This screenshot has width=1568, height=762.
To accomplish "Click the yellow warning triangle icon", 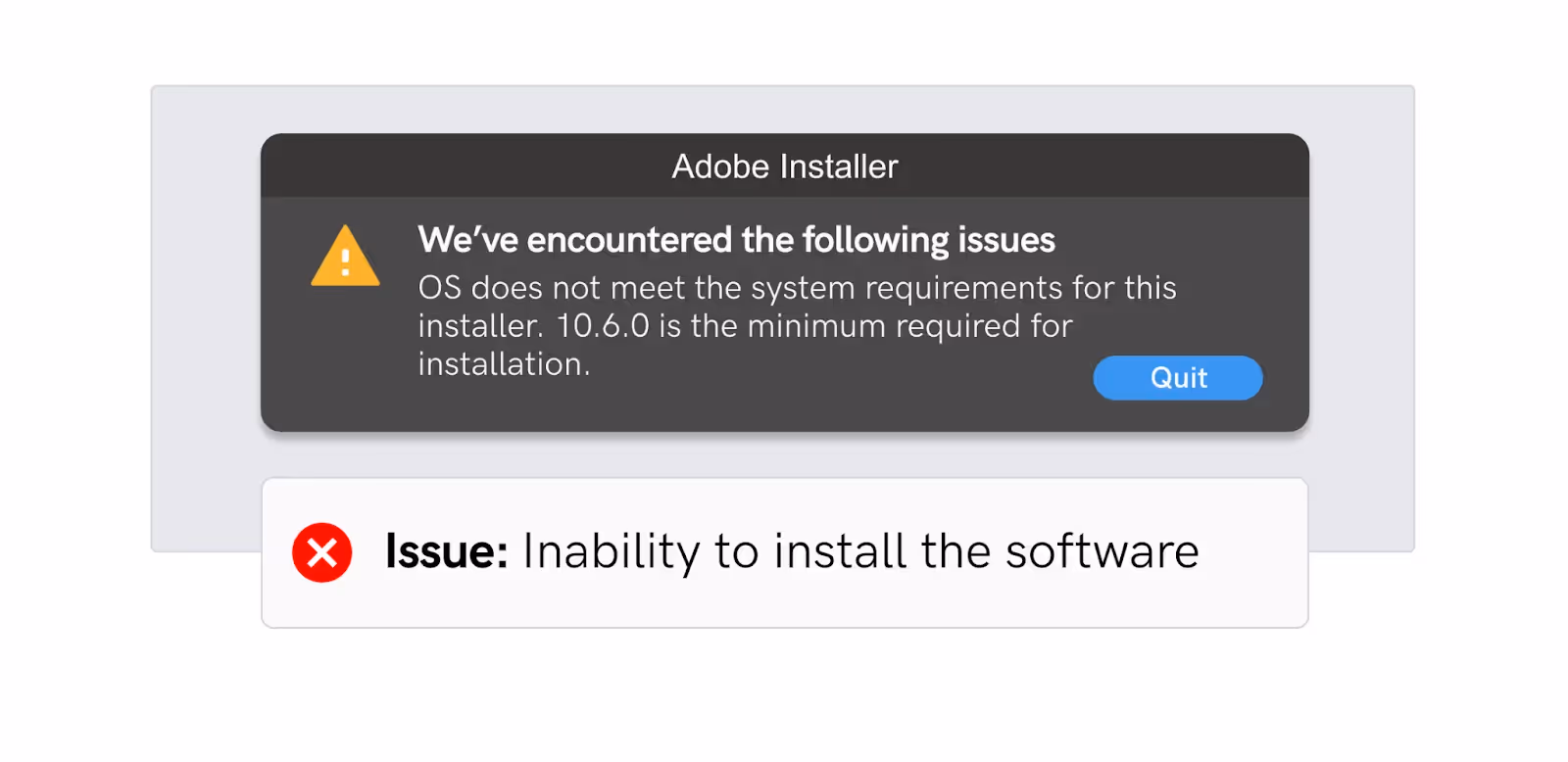I will point(345,257).
